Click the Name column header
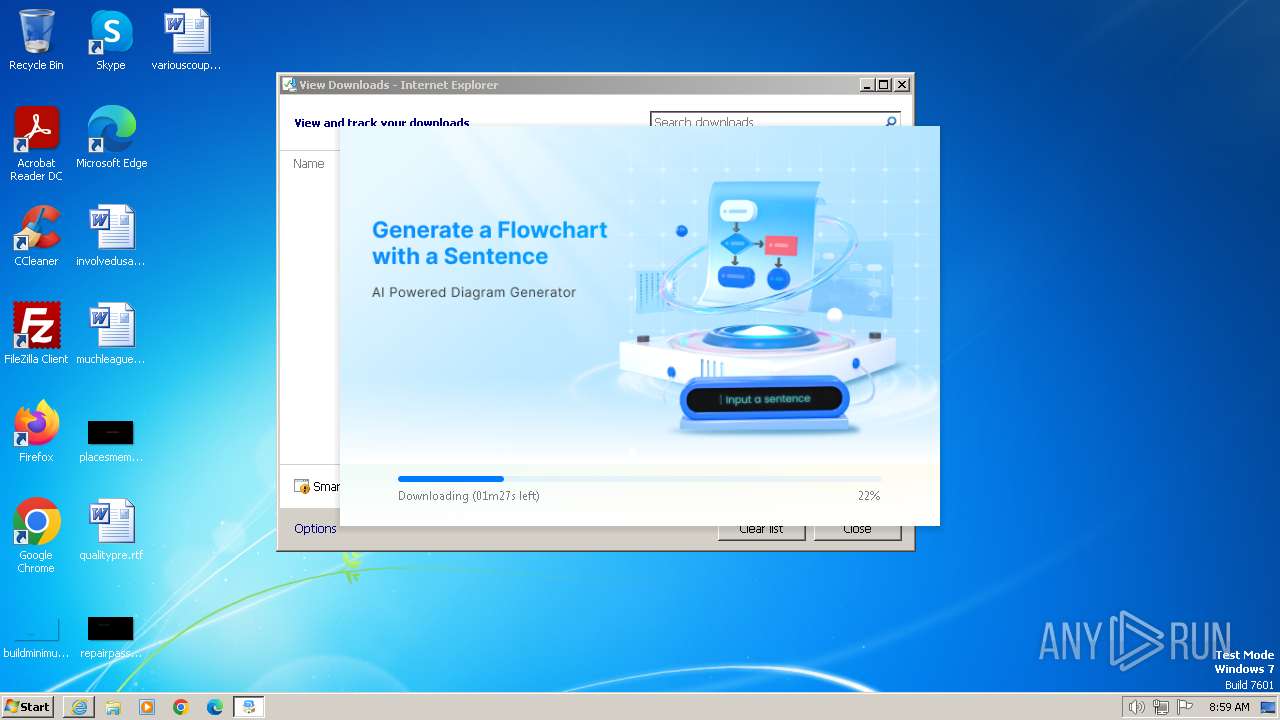The height and width of the screenshot is (720, 1280). point(308,164)
